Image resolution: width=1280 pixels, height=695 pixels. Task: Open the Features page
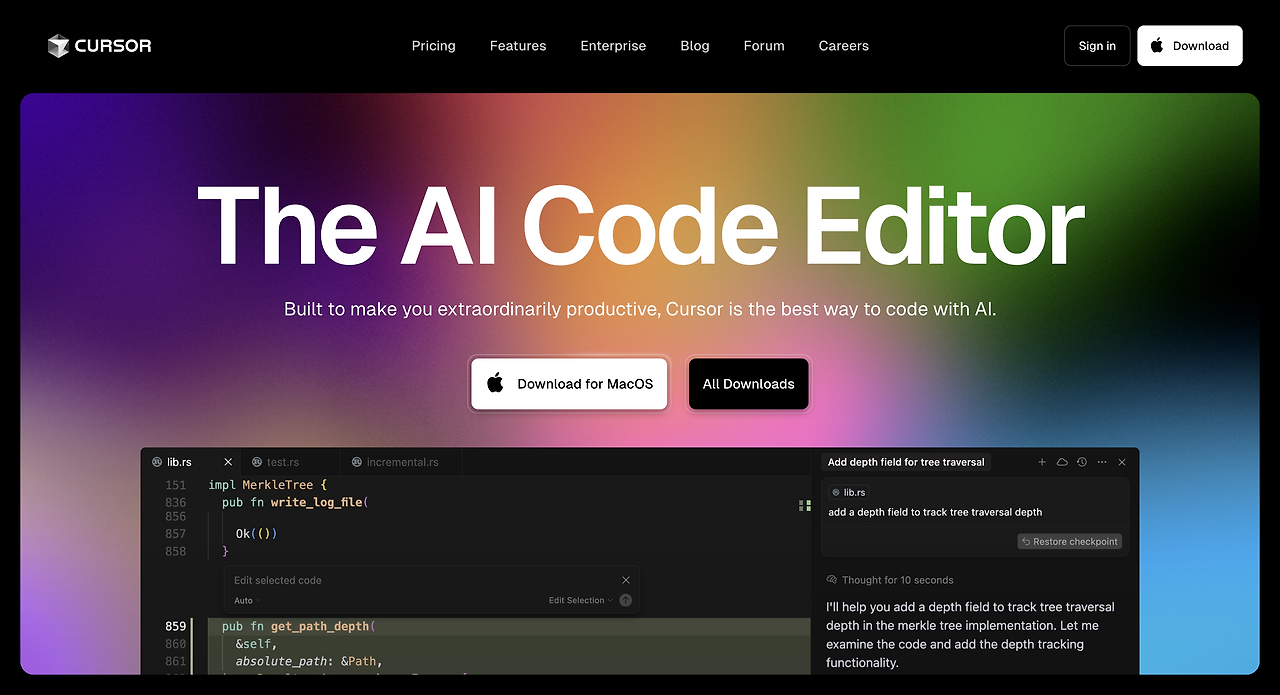[x=518, y=46]
